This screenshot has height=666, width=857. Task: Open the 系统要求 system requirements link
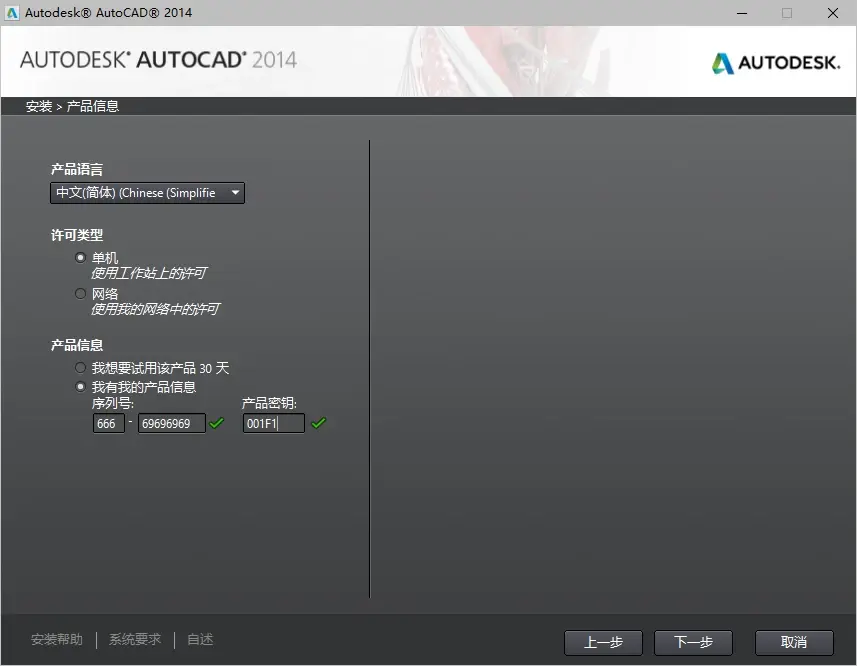click(135, 639)
